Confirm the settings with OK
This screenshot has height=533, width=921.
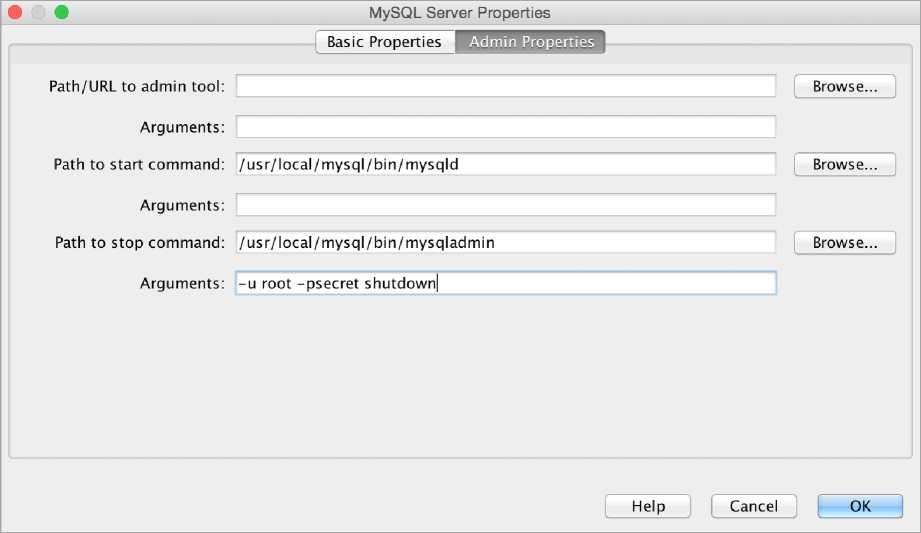(860, 506)
